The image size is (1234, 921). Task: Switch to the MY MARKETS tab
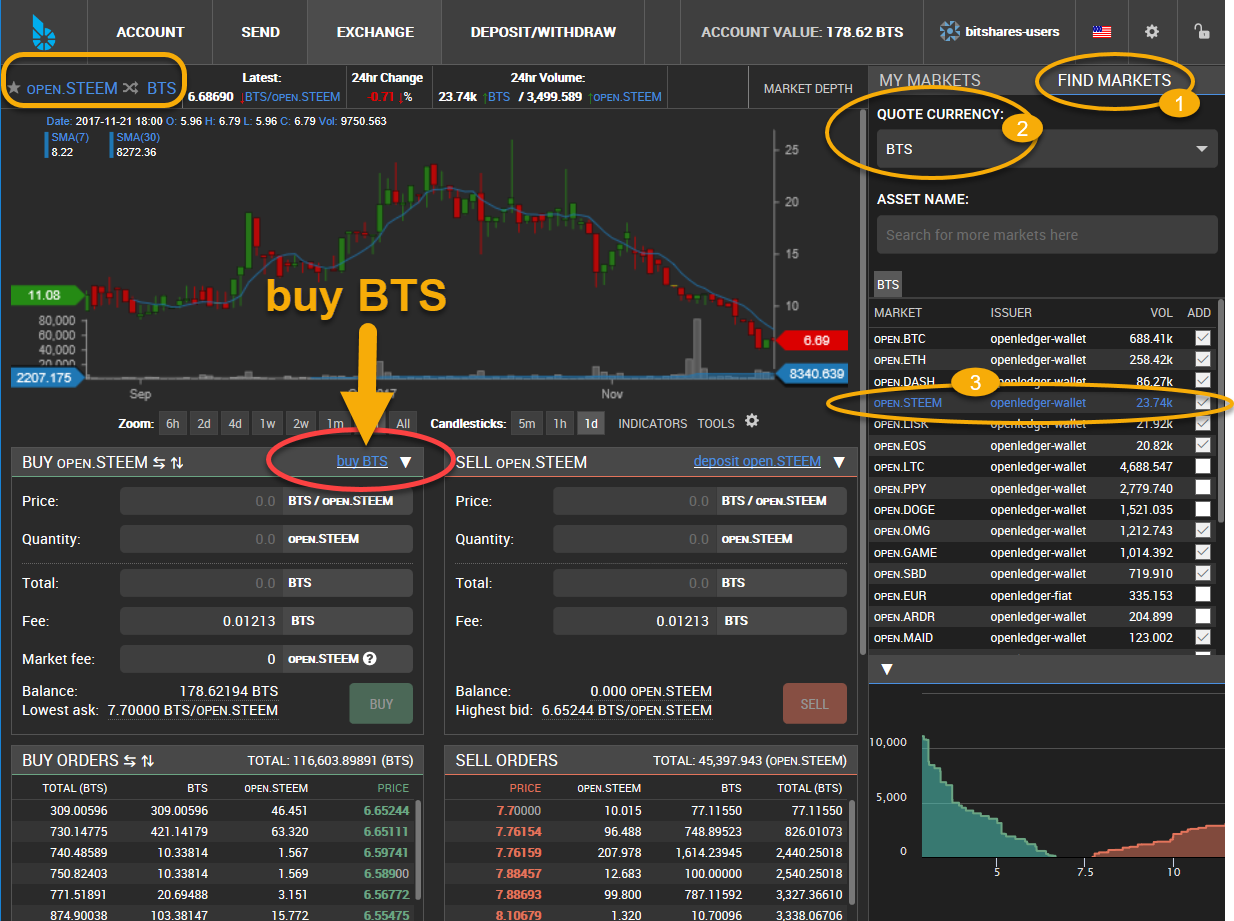(x=929, y=80)
